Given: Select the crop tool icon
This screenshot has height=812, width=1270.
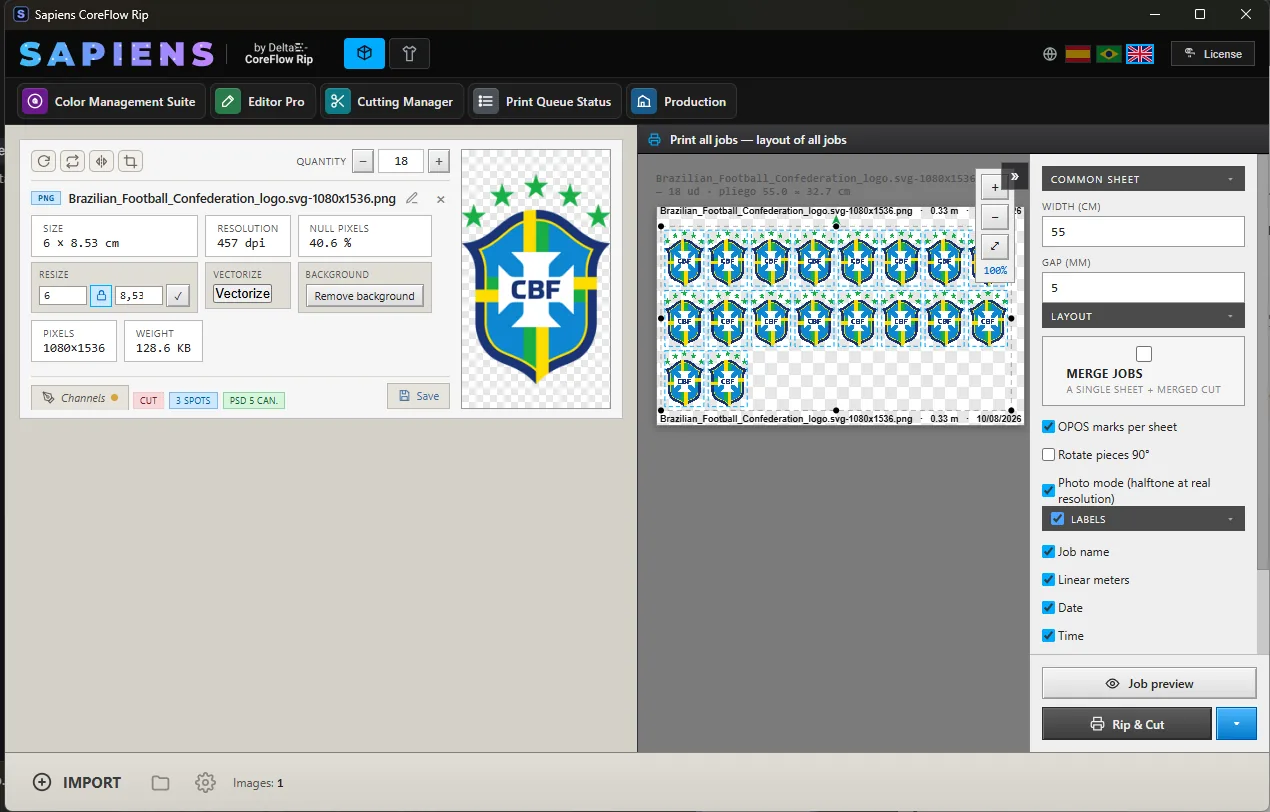Looking at the screenshot, I should [x=130, y=161].
